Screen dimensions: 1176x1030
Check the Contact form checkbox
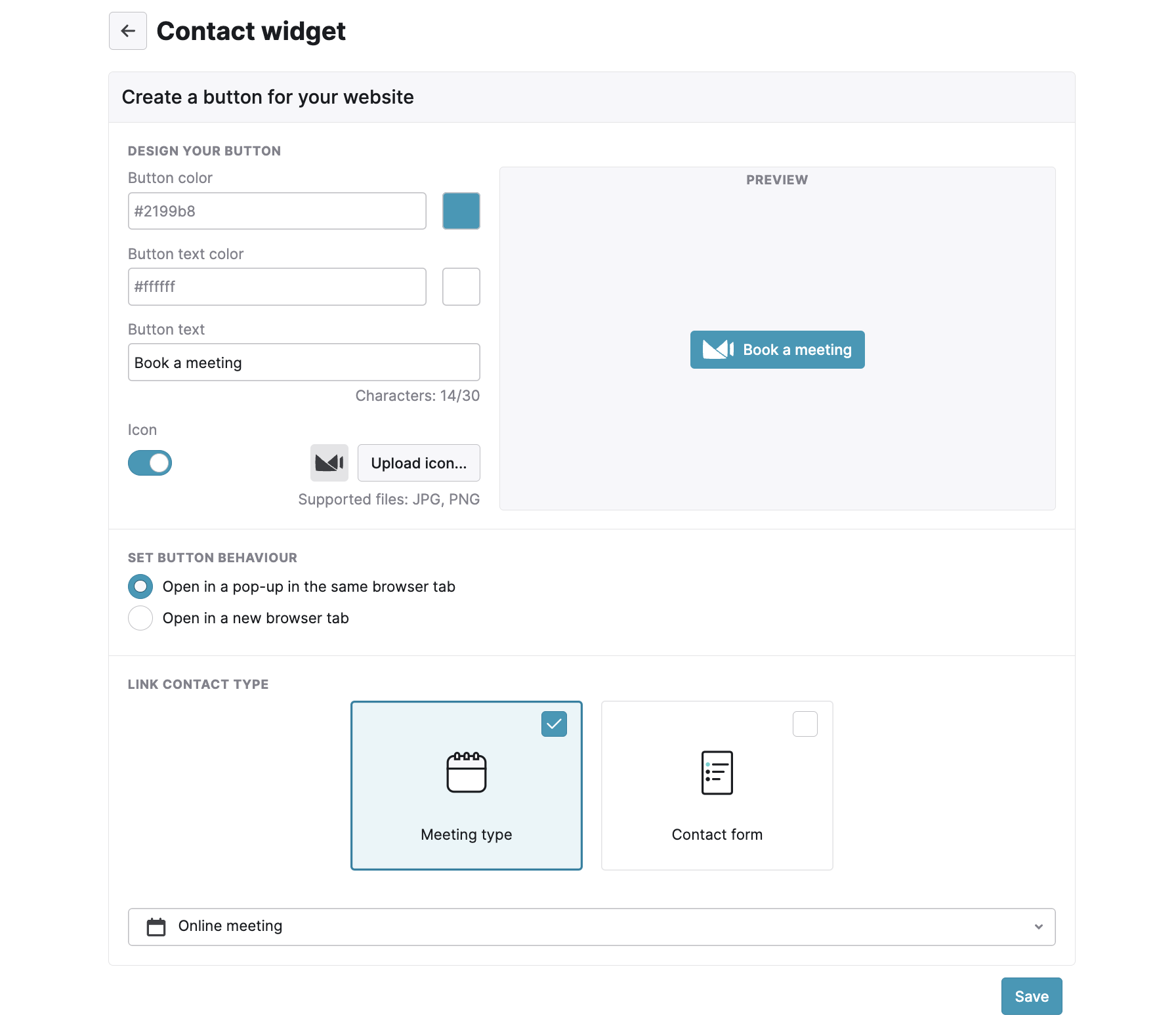click(x=805, y=724)
